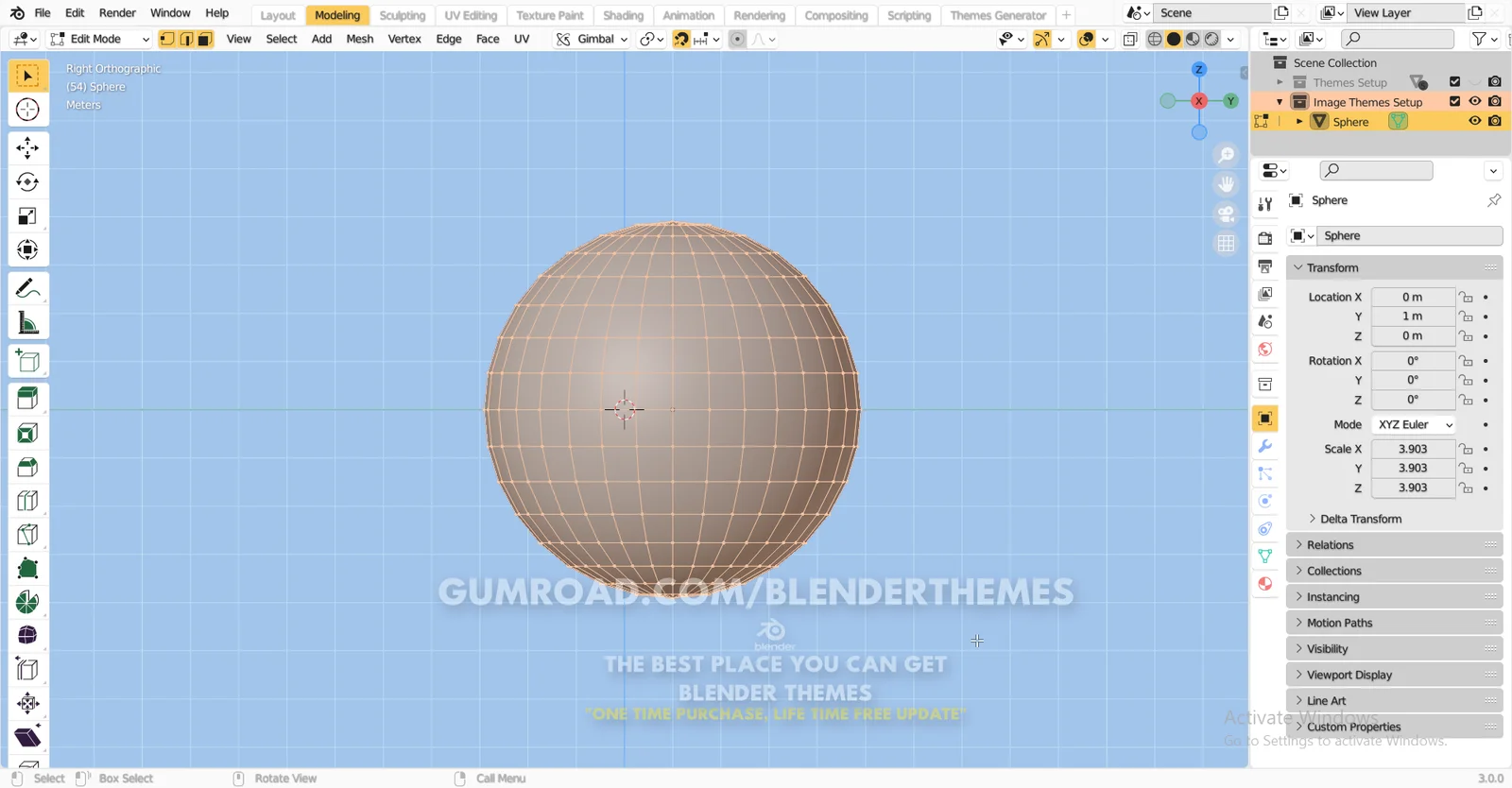Pick the Extrude Region tool

click(x=27, y=398)
